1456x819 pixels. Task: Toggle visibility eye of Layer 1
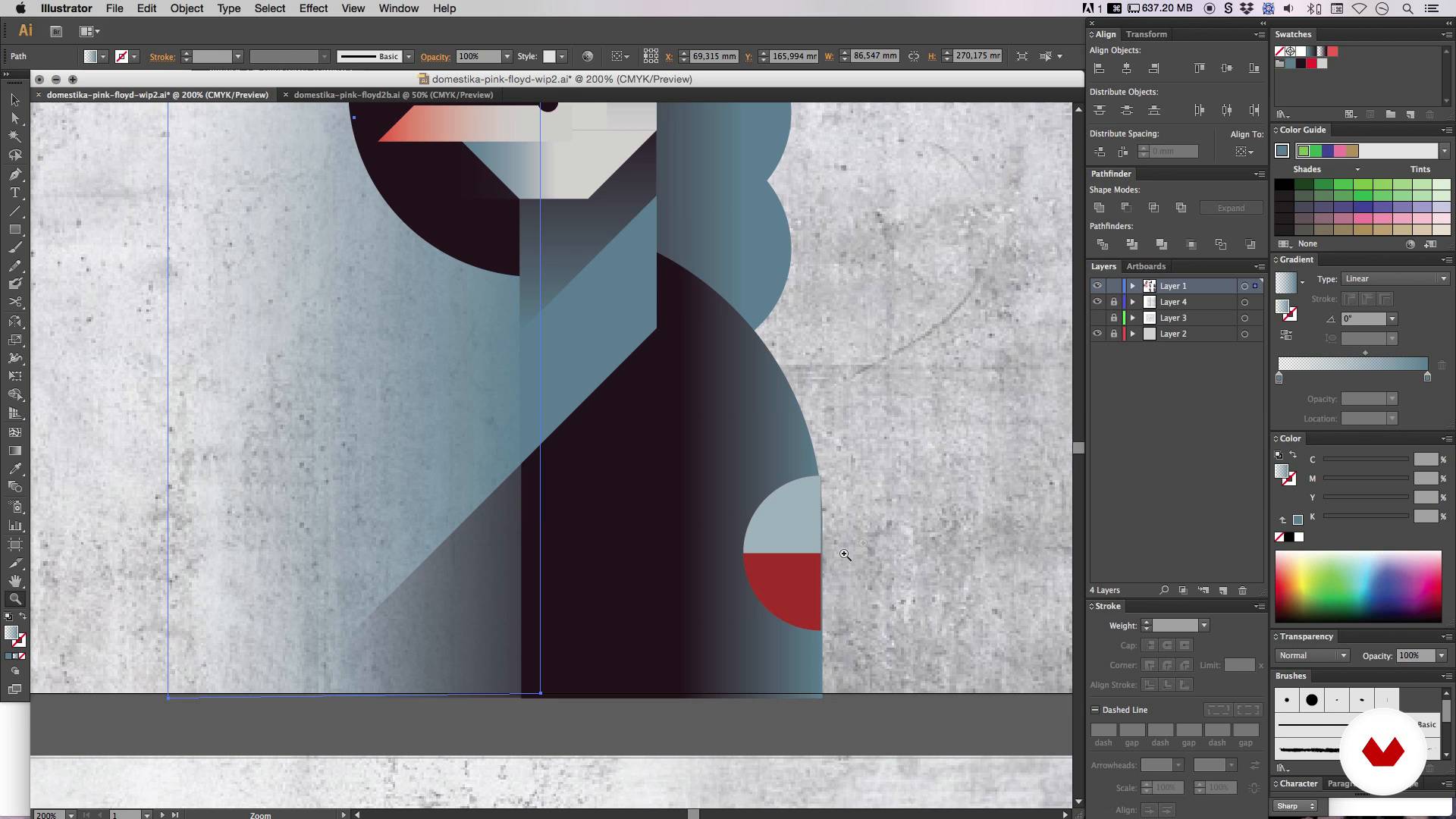(x=1097, y=286)
